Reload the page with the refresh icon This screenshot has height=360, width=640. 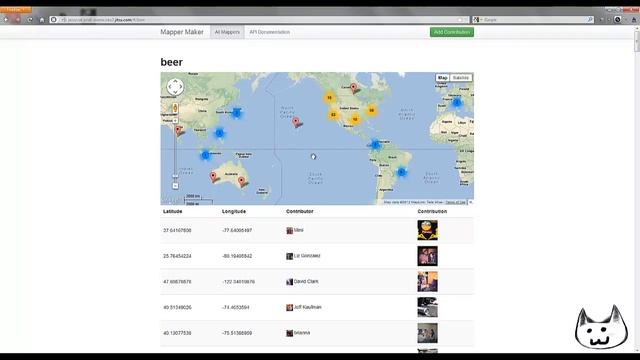(30, 20)
